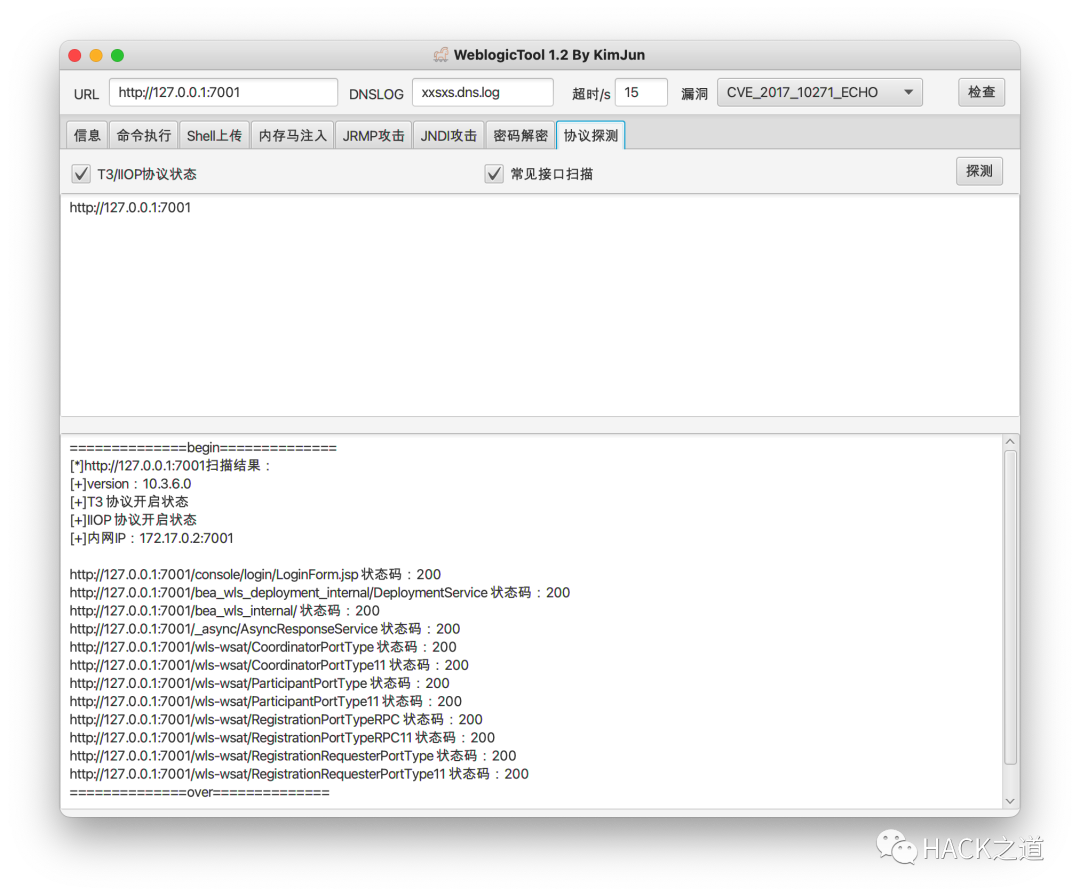Click the [+]version：10.3.6.0 result line
1080x896 pixels.
(130, 483)
